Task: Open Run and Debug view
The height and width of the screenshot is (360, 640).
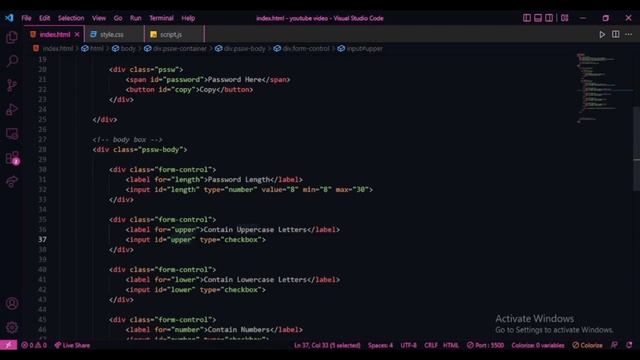Action: tap(12, 109)
